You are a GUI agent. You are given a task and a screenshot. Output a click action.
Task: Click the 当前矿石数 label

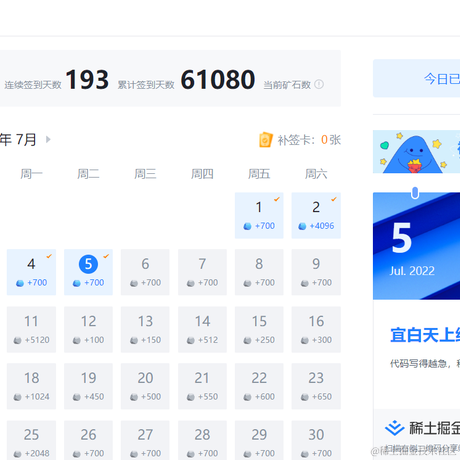point(287,85)
